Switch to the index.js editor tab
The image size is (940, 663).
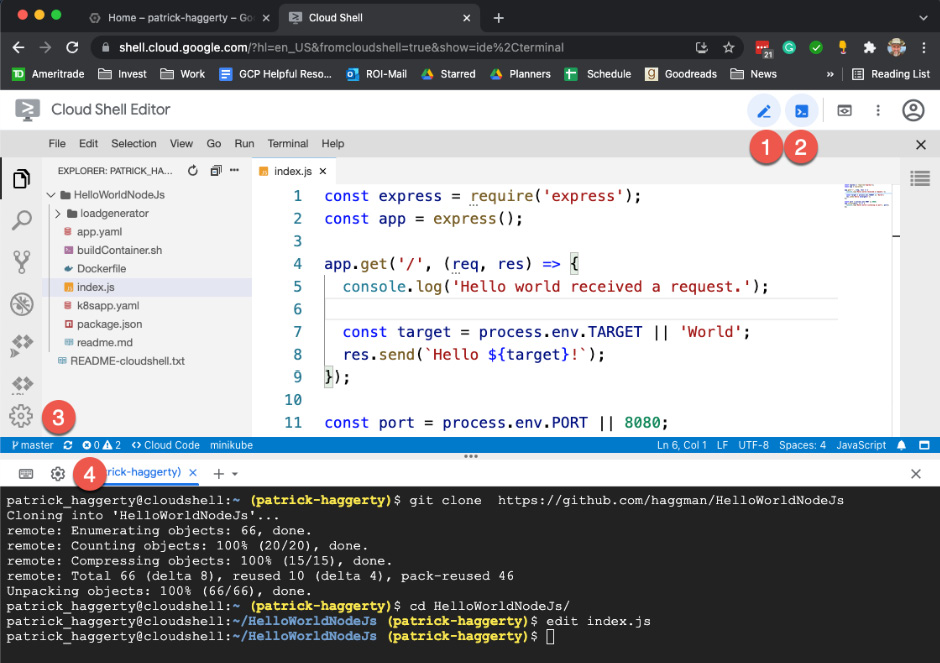(293, 170)
